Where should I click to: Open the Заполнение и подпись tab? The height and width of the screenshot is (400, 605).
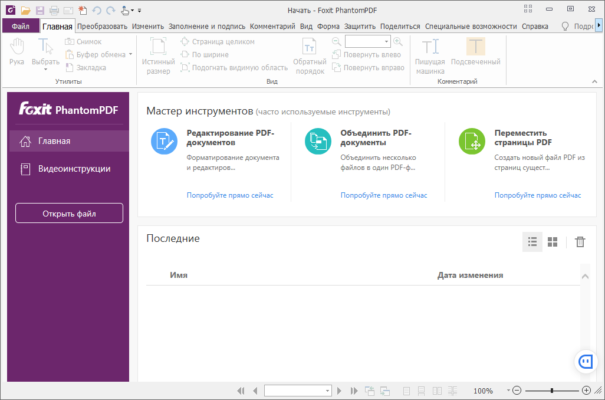pyautogui.click(x=207, y=26)
